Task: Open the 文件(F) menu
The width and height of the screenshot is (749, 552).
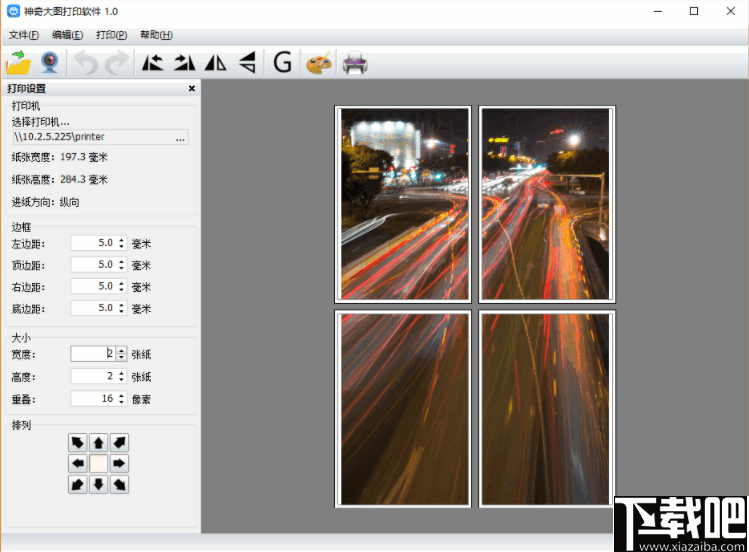Action: coord(23,35)
